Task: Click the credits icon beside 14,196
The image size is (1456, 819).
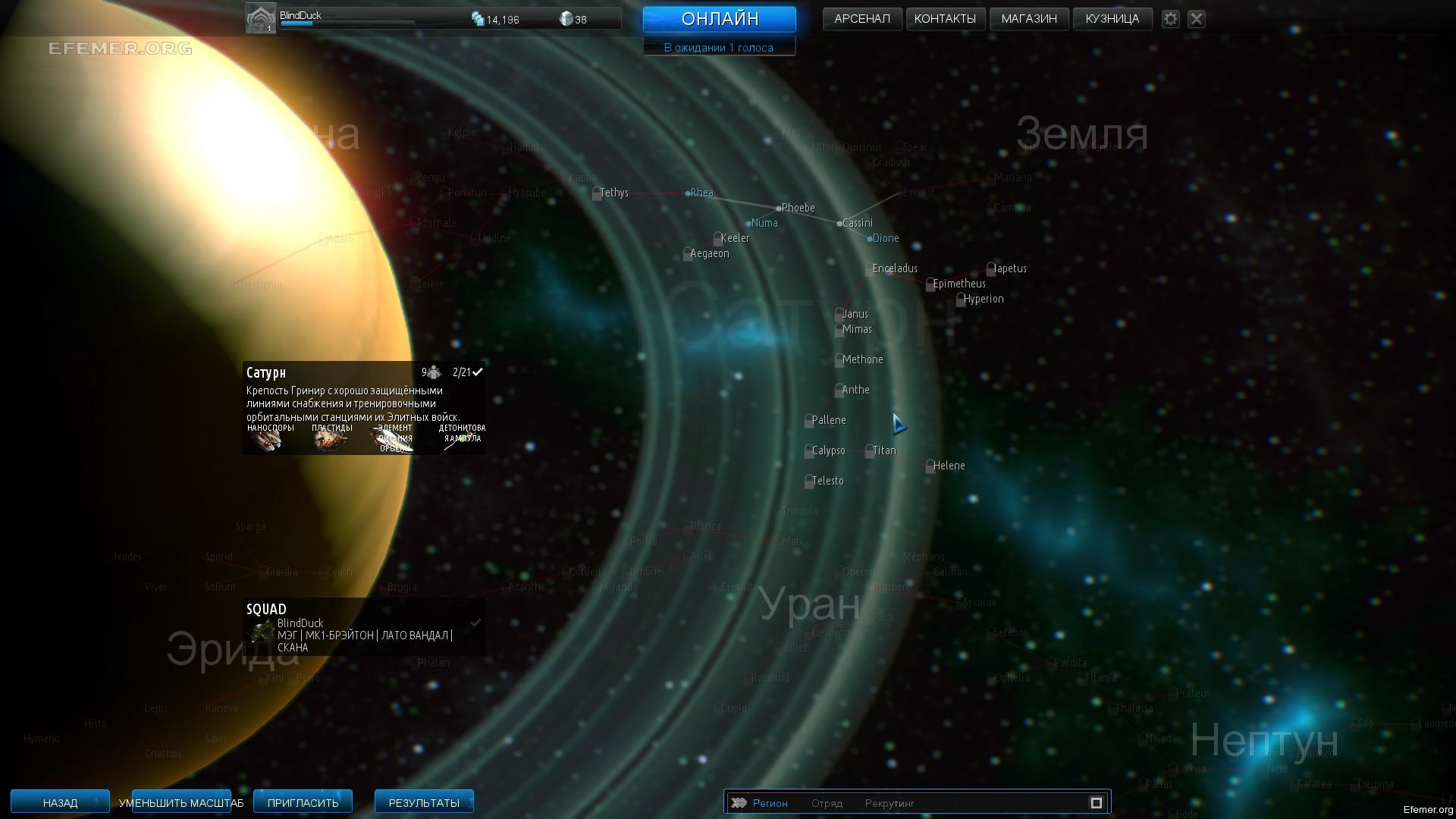Action: click(x=478, y=19)
